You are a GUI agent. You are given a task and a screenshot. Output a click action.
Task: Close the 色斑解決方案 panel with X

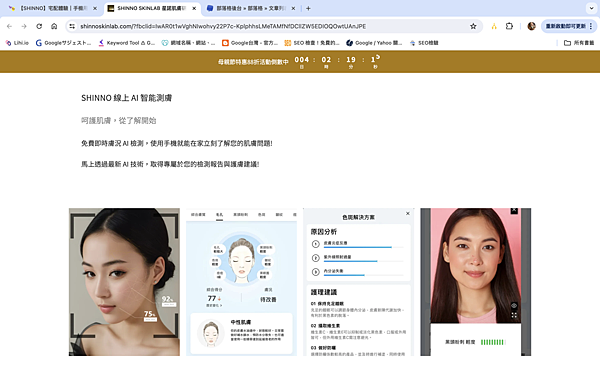coord(408,214)
